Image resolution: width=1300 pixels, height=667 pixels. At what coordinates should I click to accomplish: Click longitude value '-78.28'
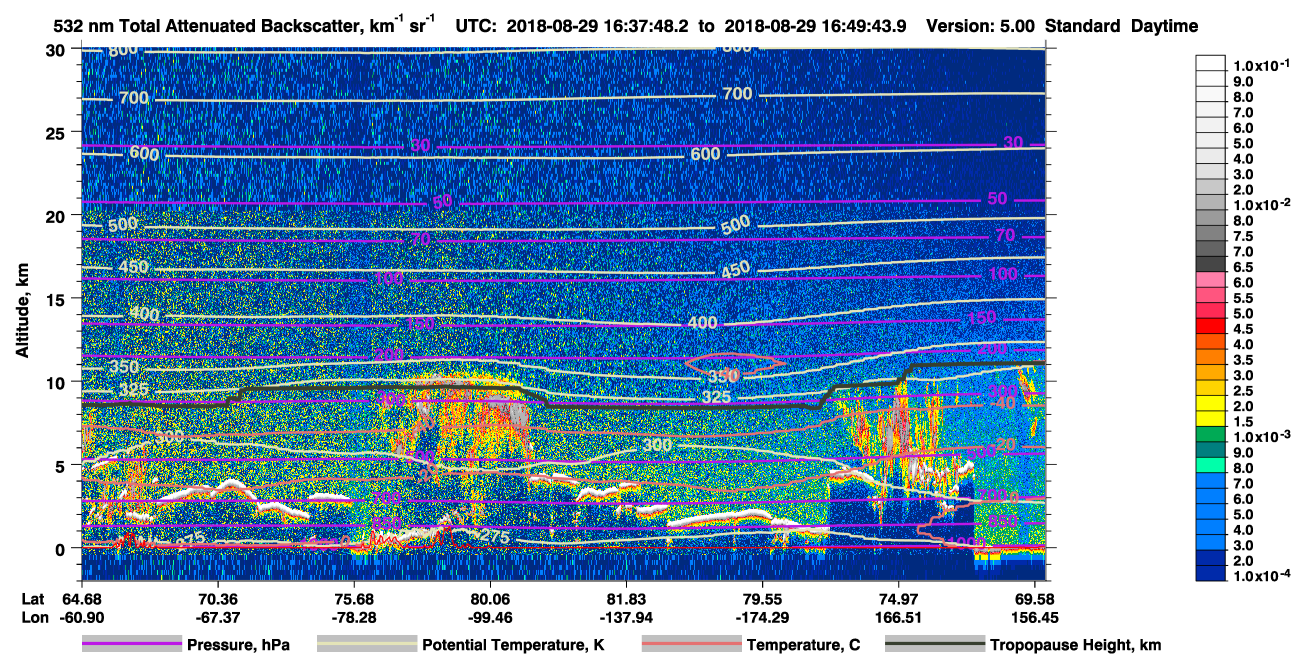tap(354, 617)
